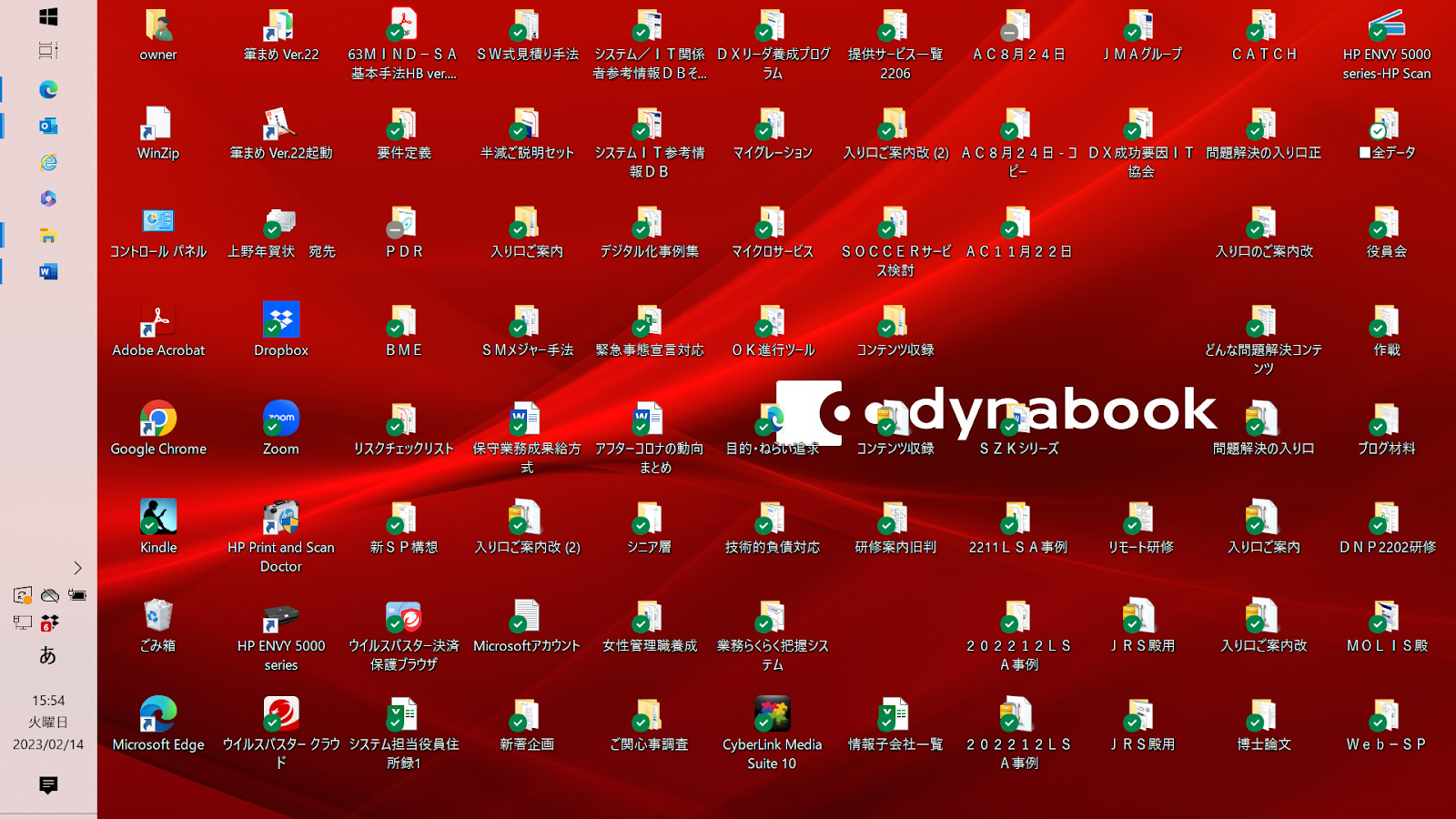
Task: Click Word icon in taskbar
Action: click(48, 271)
